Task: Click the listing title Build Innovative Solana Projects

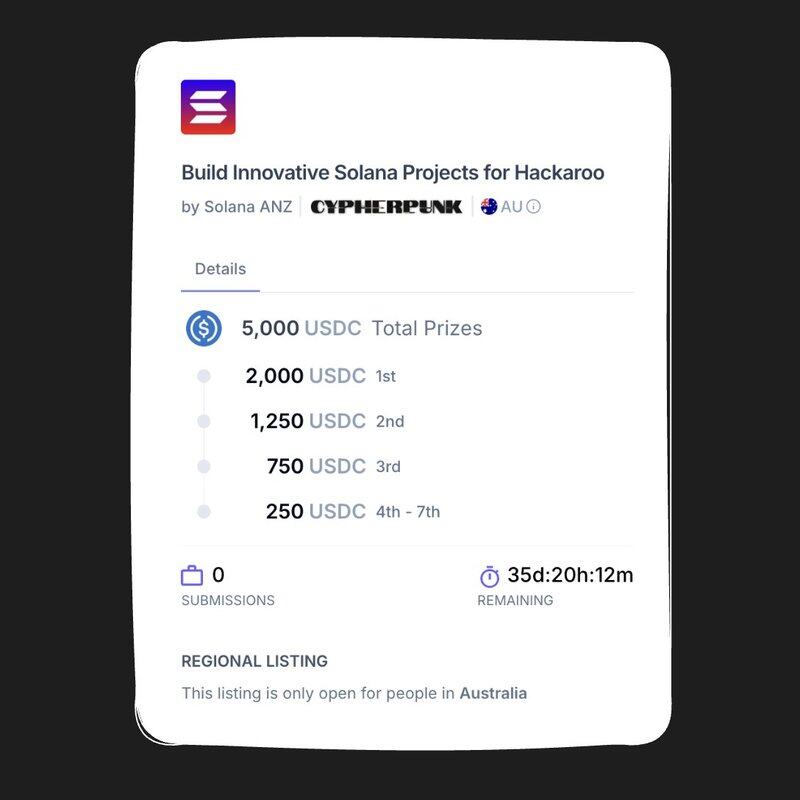Action: (393, 172)
